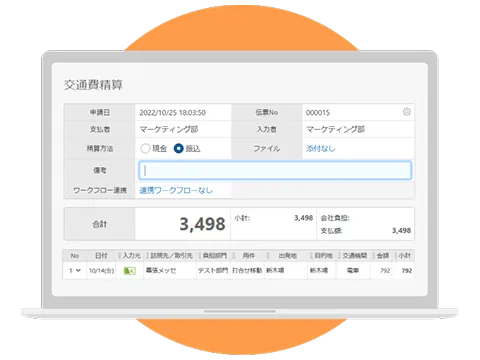This screenshot has width=480, height=360.
Task: Focus the 備考 text input field
Action: coord(275,170)
